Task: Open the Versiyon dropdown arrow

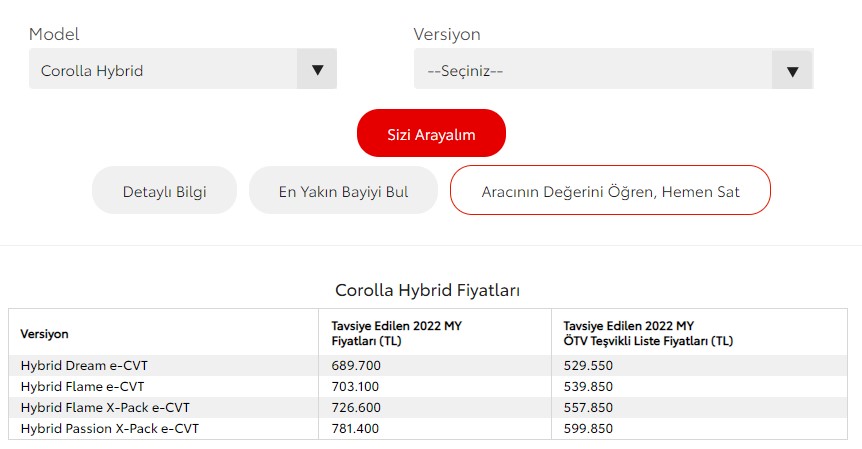Action: [792, 70]
